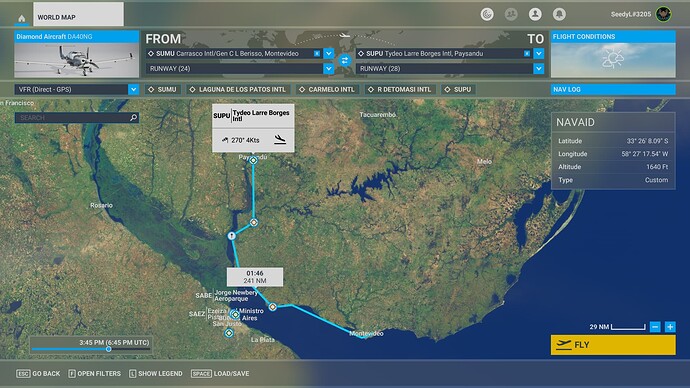Select the LAGUNA DE LOS PATOS INTL waypoint
Image resolution: width=690 pixels, height=388 pixels.
[238, 89]
